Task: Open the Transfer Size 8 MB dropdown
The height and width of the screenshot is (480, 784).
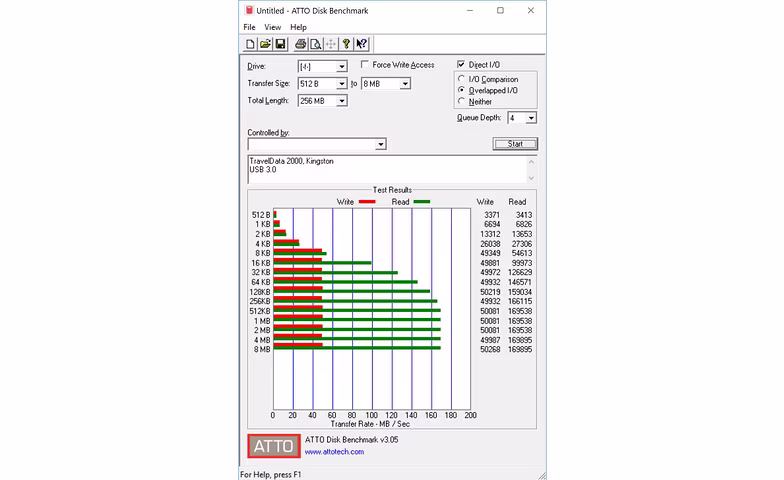Action: [405, 84]
